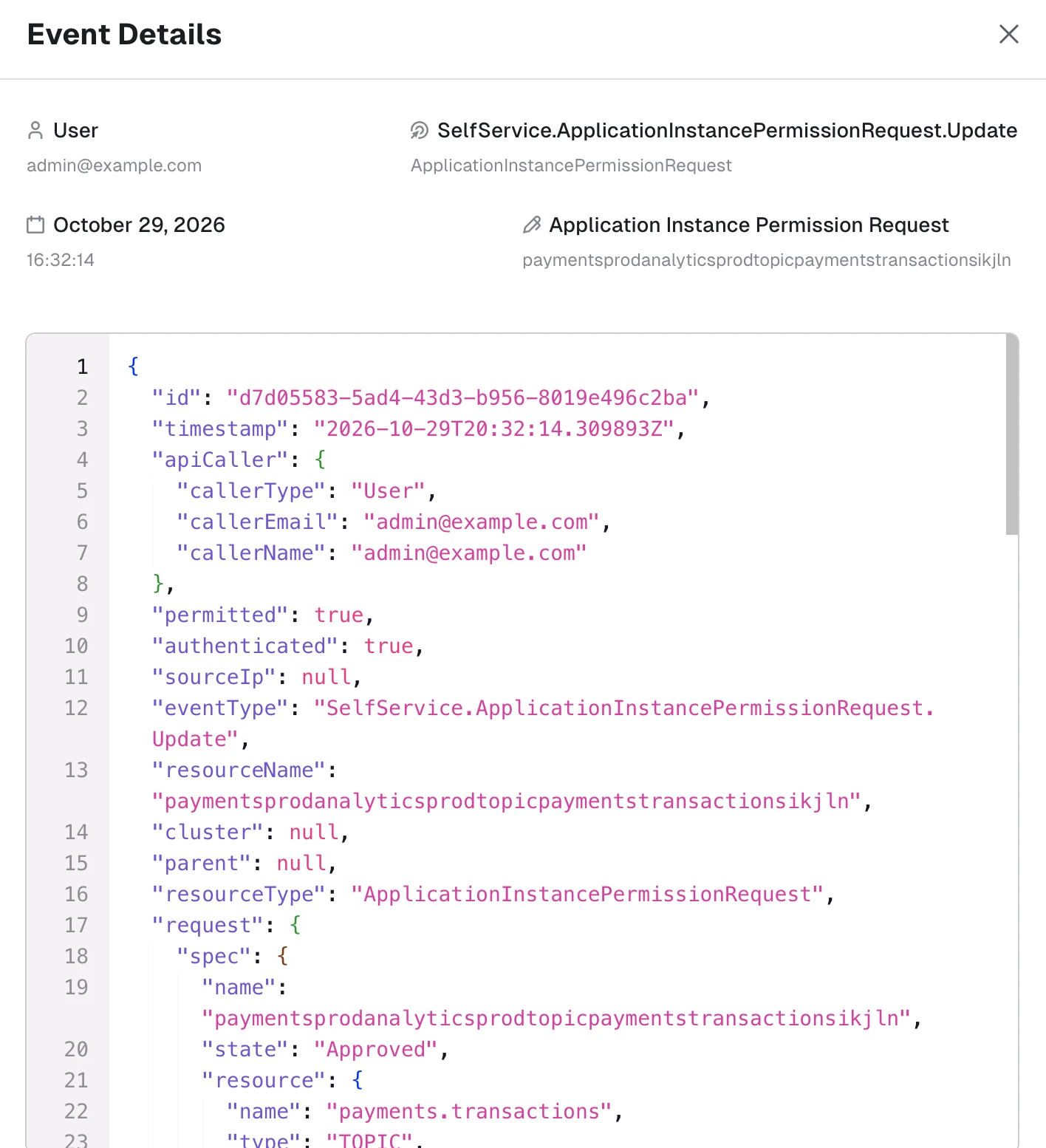Click the "spec" key on line 18
The height and width of the screenshot is (1148, 1046).
(x=214, y=957)
